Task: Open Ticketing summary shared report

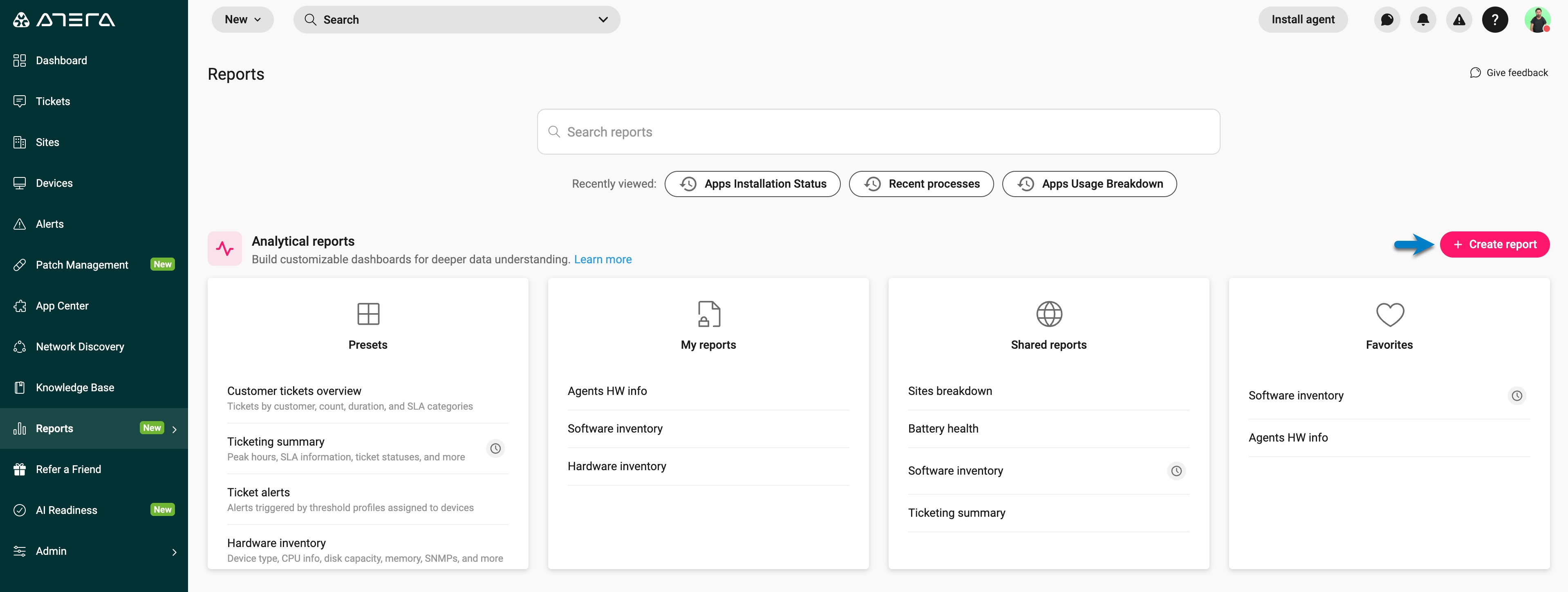Action: pyautogui.click(x=1048, y=513)
